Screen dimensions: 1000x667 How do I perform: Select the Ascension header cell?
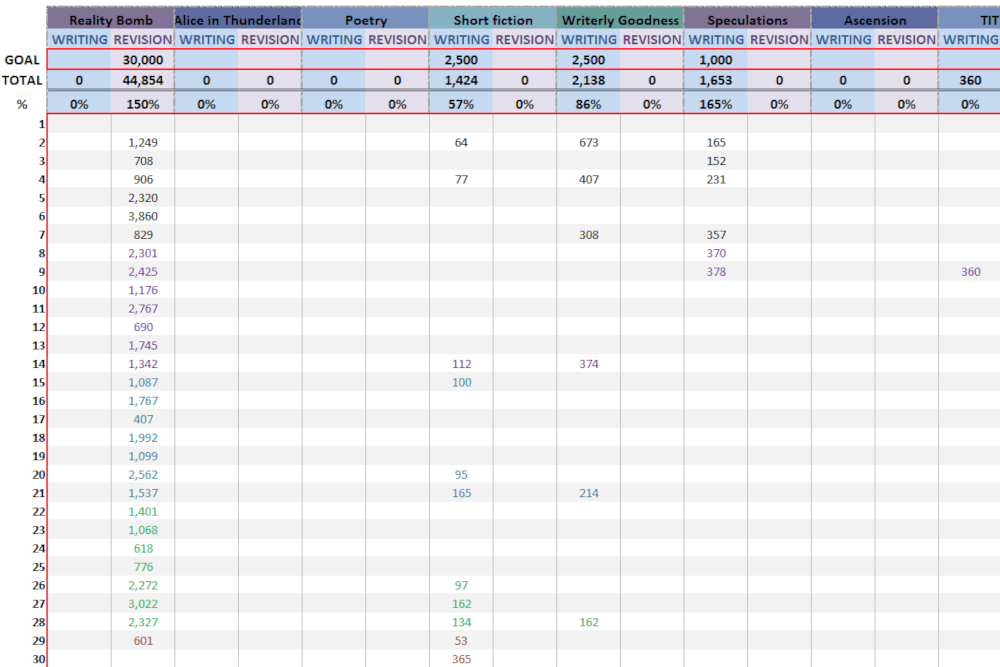(x=874, y=20)
